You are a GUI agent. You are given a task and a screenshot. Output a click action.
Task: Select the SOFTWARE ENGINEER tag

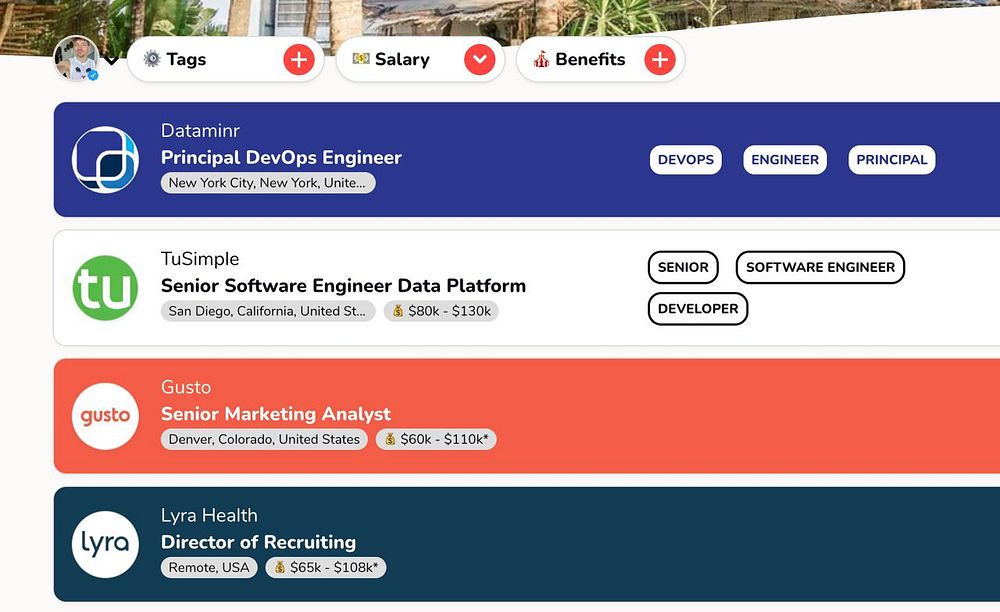820,268
